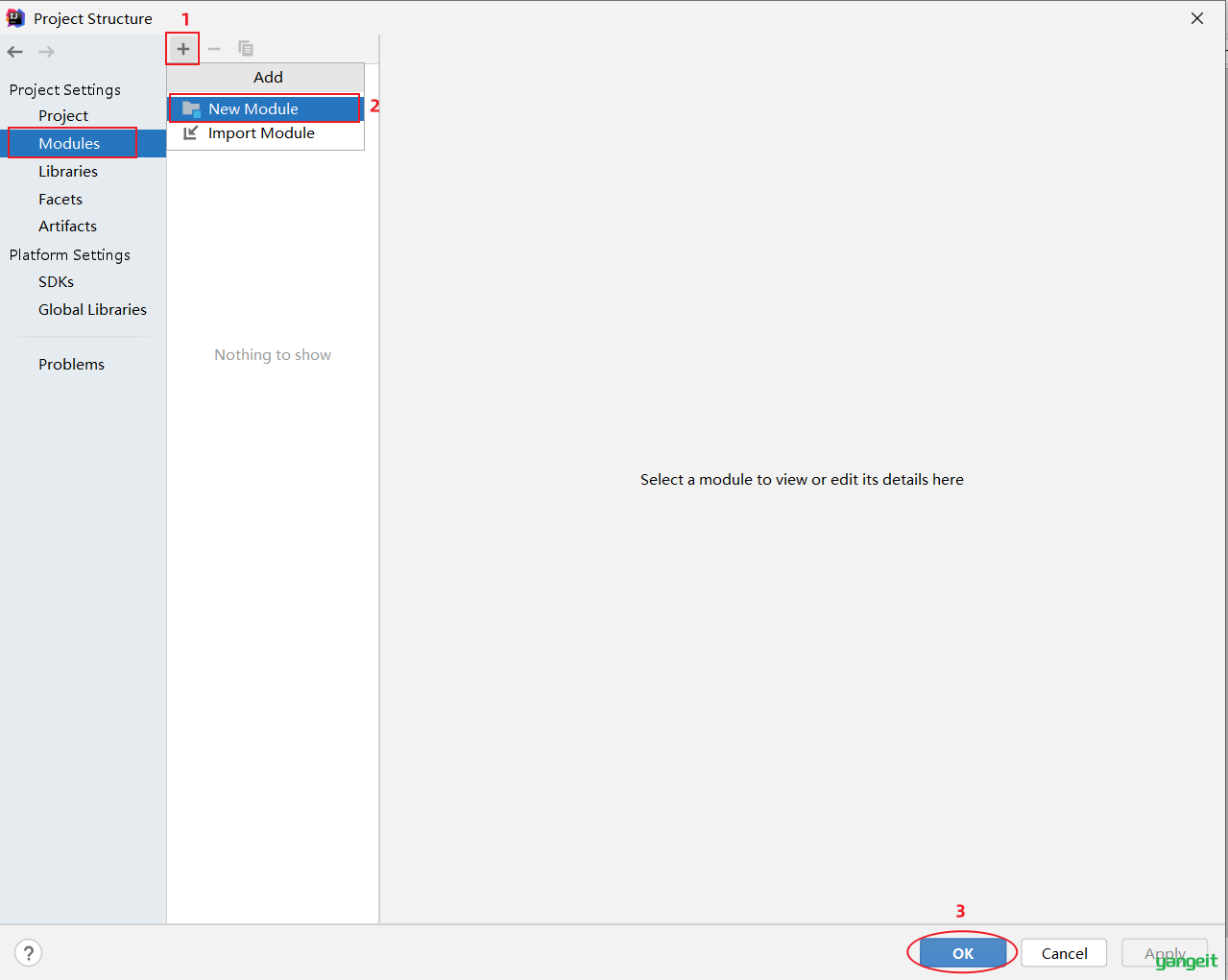This screenshot has height=980, width=1228.
Task: Click the Add popup header label
Action: pyautogui.click(x=268, y=77)
